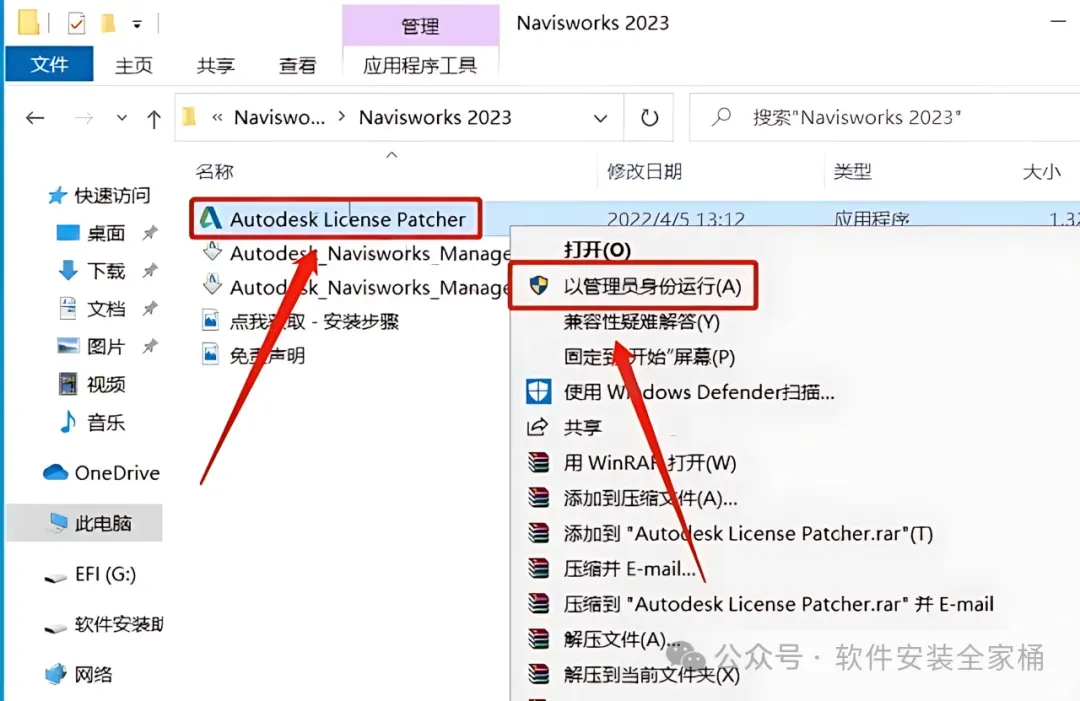Viewport: 1080px width, 701px height.
Task: Click the new folder icon in title bar
Action: 107,23
